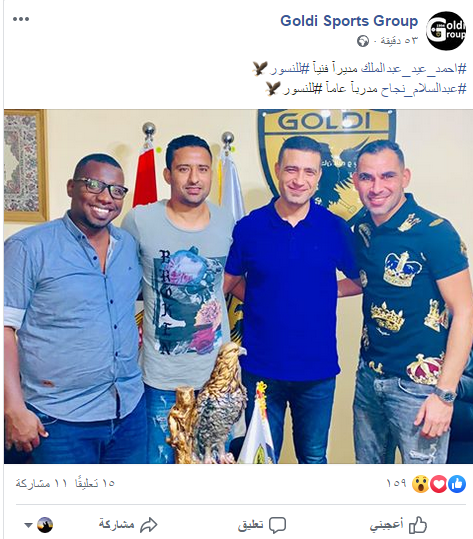Image resolution: width=473 pixels, height=539 pixels.
Task: Open the group photo of four men
Action: [238, 286]
